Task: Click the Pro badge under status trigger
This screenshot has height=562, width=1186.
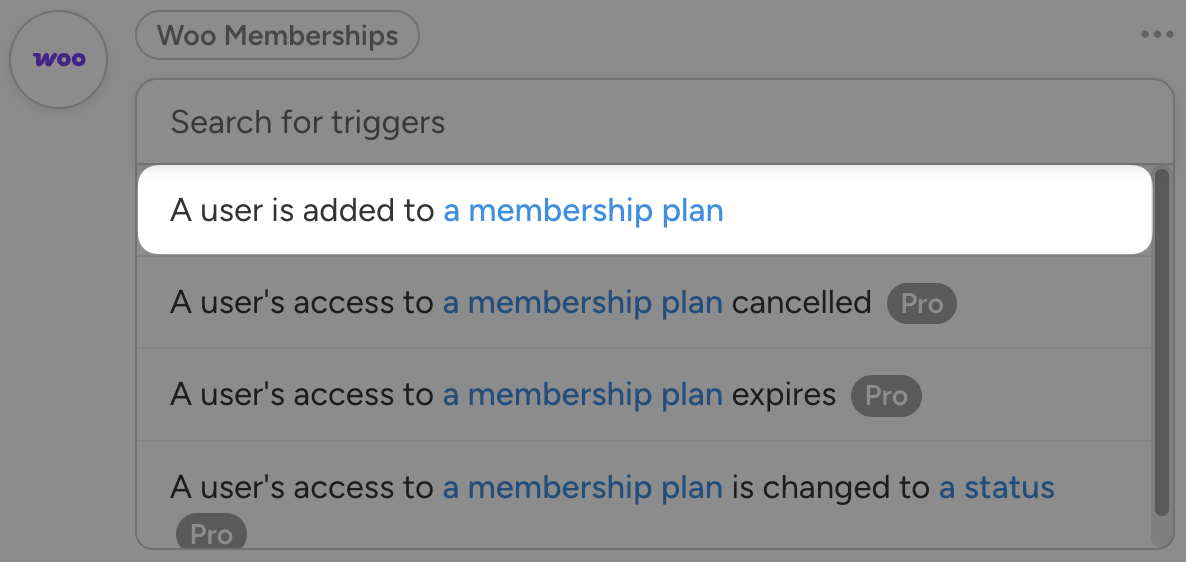Action: click(211, 534)
